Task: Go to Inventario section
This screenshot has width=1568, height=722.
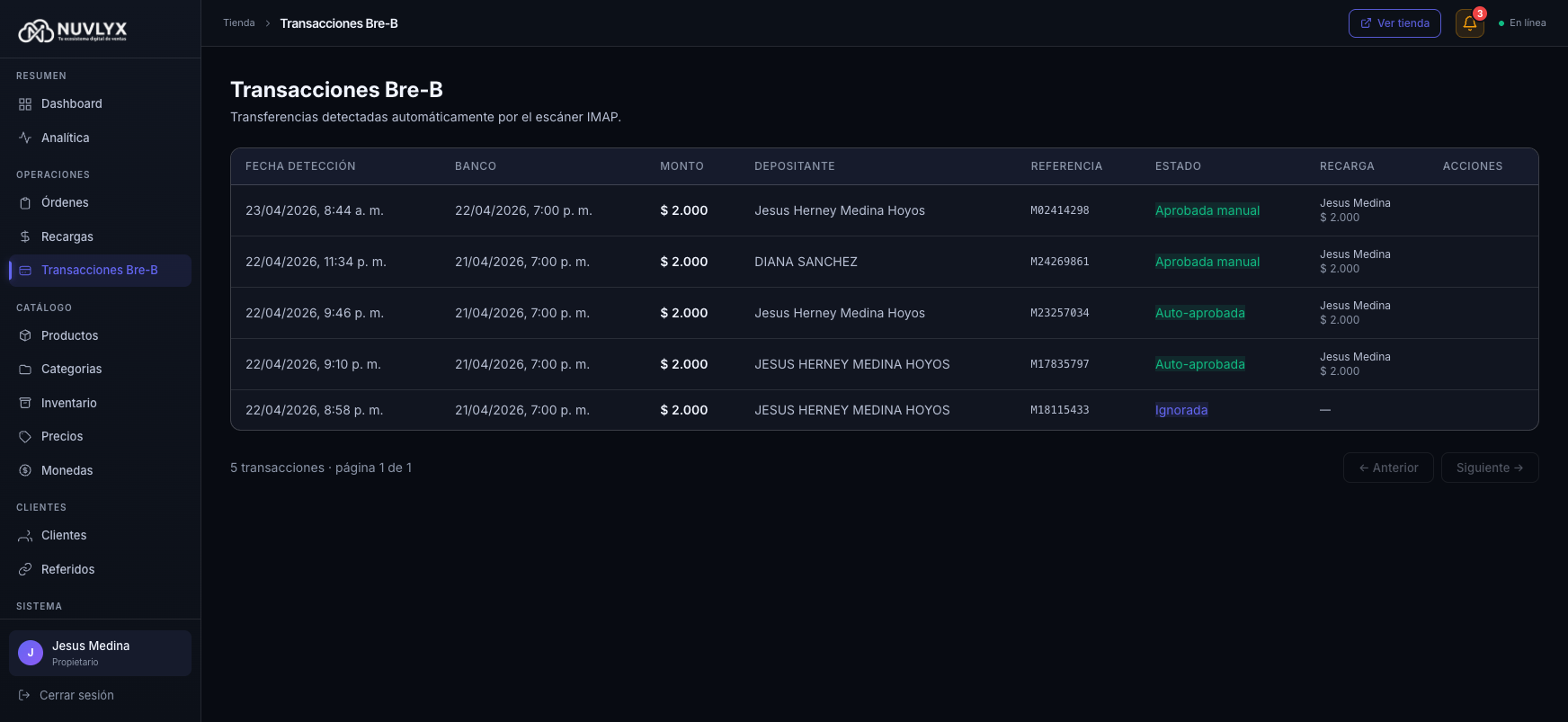Action: [x=68, y=403]
